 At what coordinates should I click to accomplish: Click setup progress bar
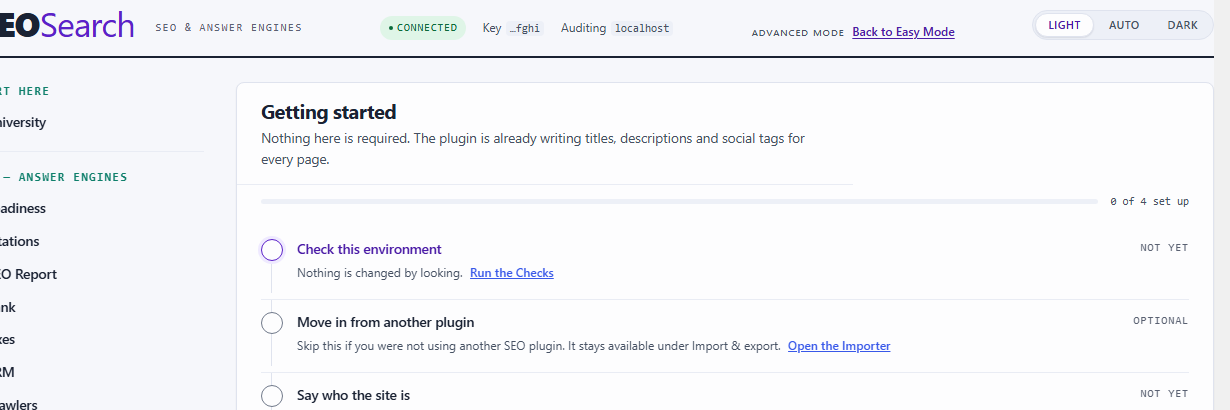click(679, 201)
